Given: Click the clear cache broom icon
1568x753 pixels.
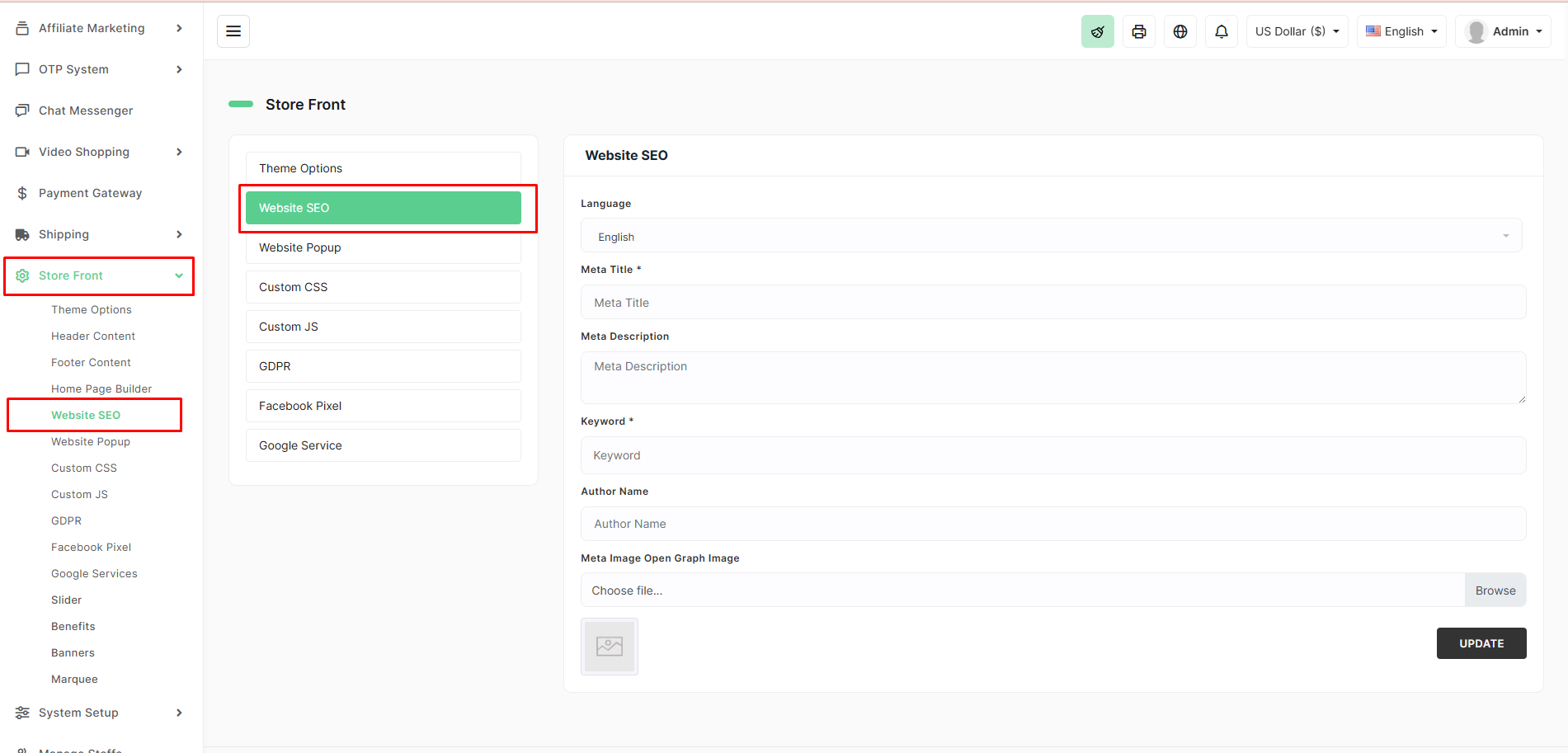Looking at the screenshot, I should [1097, 31].
